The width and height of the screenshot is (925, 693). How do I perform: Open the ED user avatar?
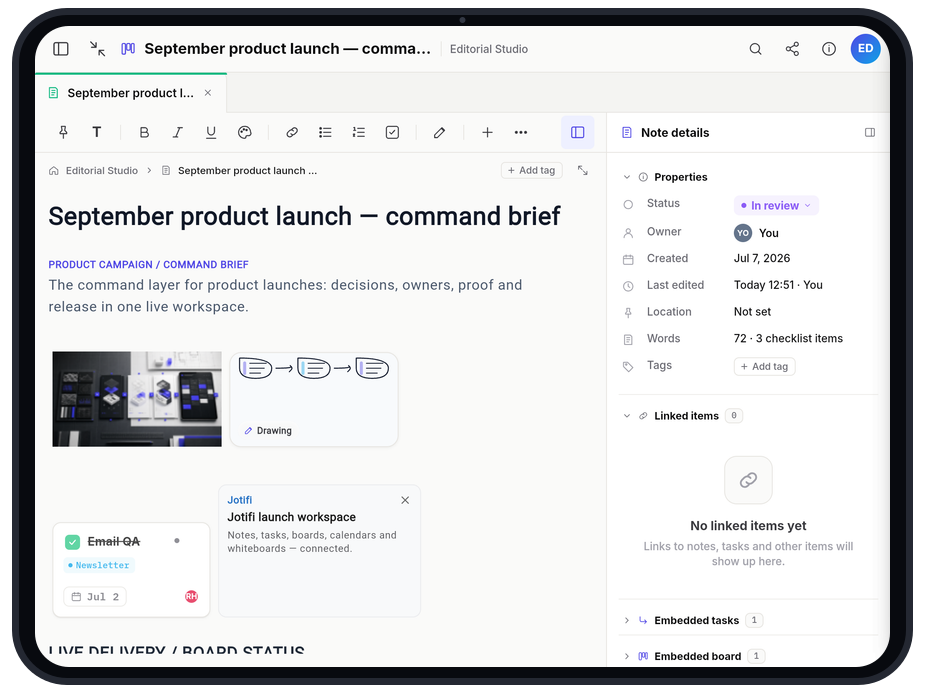pos(865,48)
